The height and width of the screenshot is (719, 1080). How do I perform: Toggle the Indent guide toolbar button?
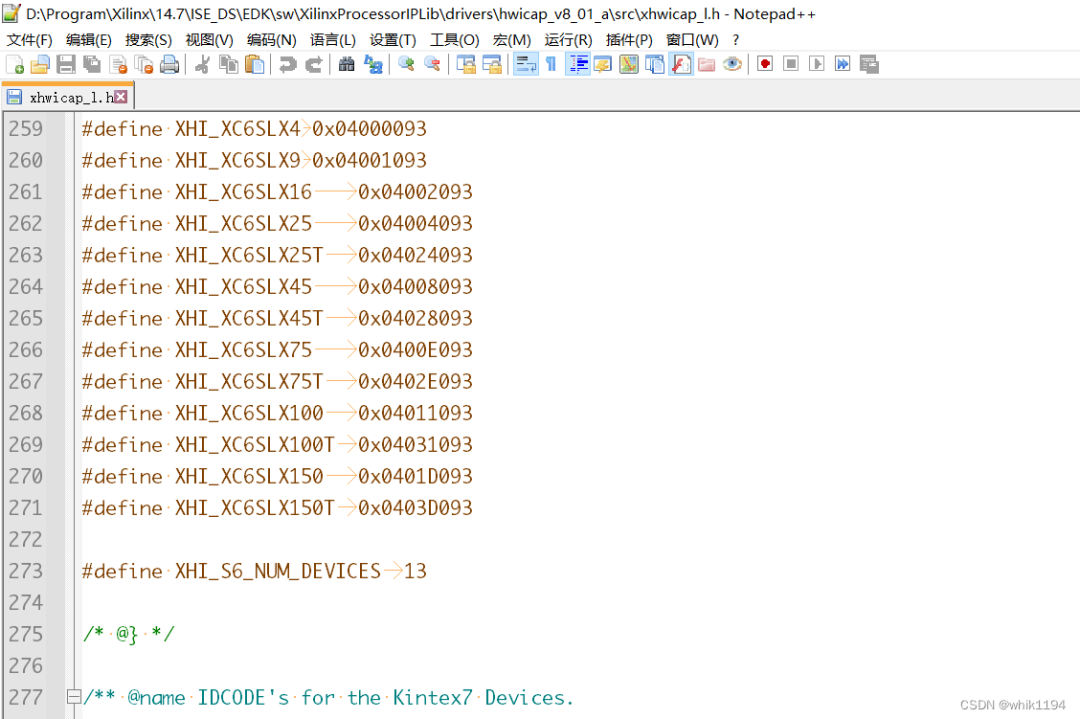pyautogui.click(x=578, y=65)
